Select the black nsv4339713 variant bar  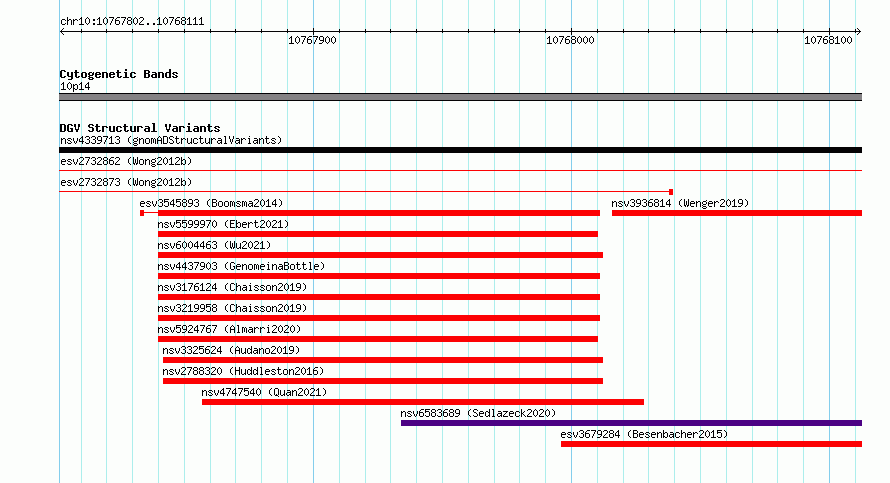[460, 150]
